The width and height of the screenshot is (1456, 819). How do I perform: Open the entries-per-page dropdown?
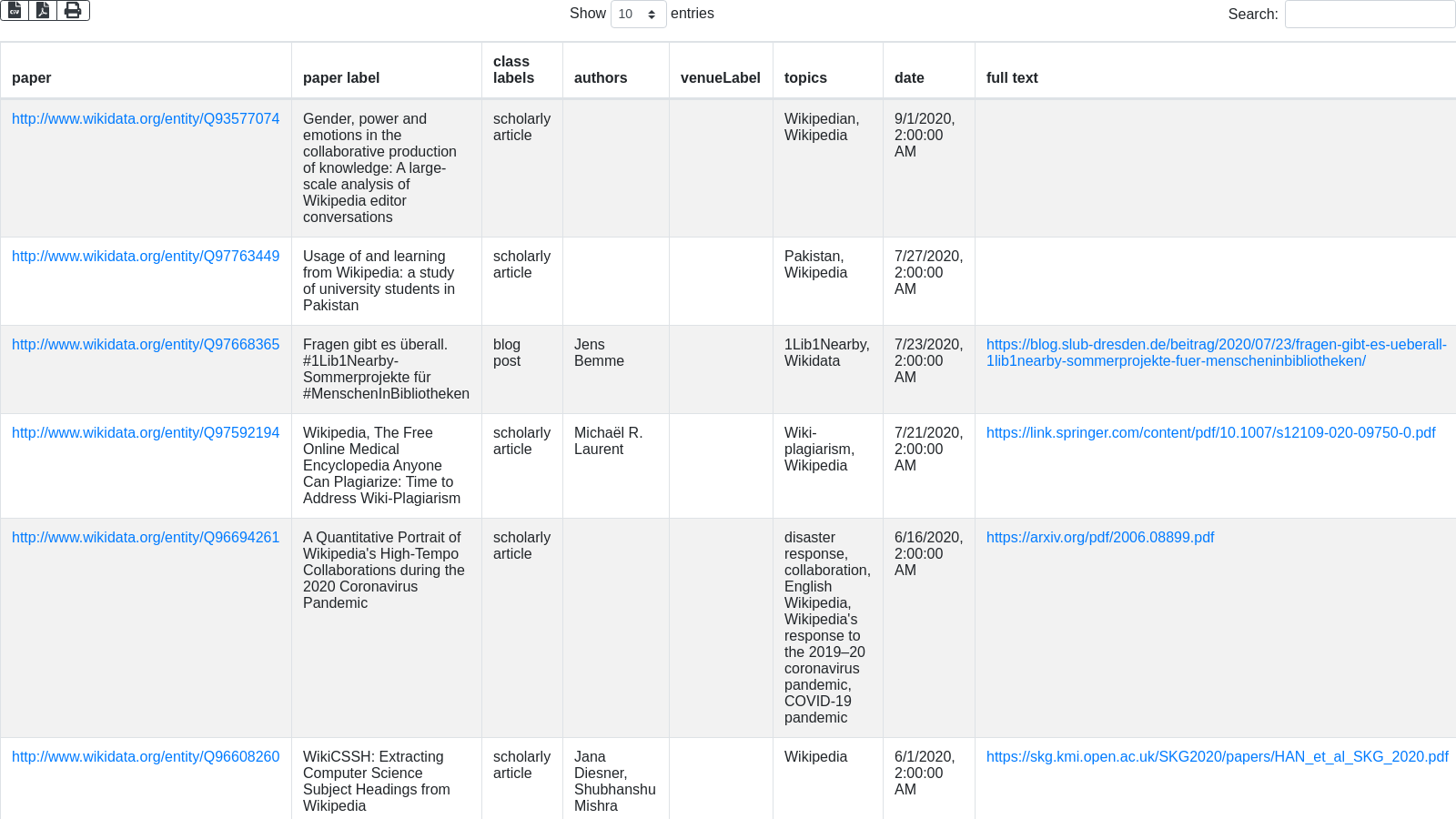coord(638,14)
